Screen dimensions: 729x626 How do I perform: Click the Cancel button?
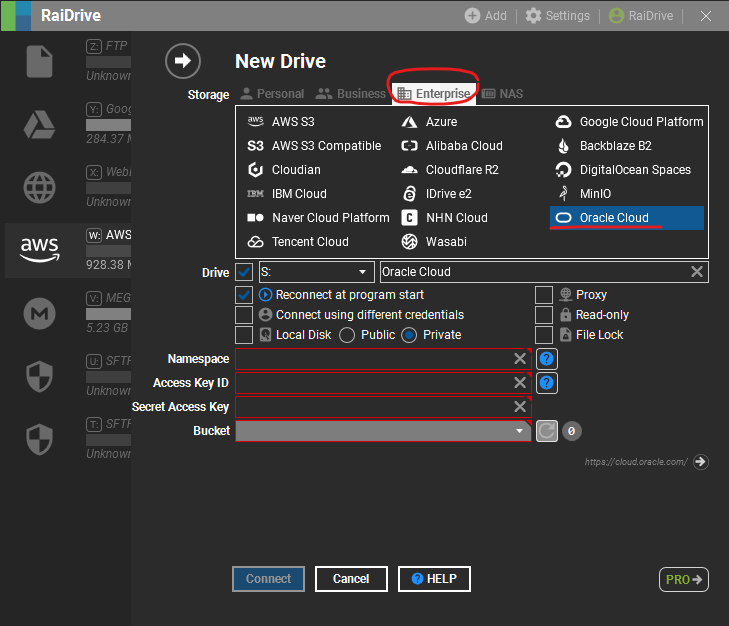click(x=351, y=579)
